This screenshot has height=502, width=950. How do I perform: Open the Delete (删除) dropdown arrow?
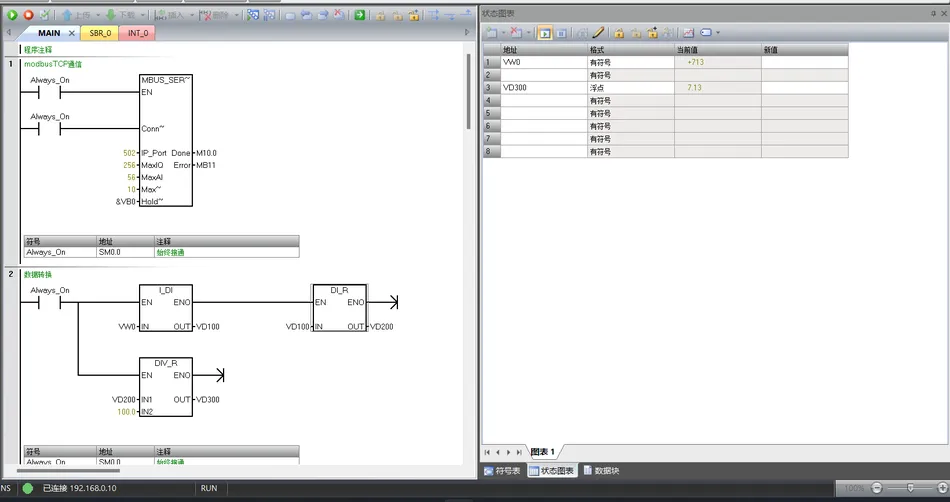point(238,15)
